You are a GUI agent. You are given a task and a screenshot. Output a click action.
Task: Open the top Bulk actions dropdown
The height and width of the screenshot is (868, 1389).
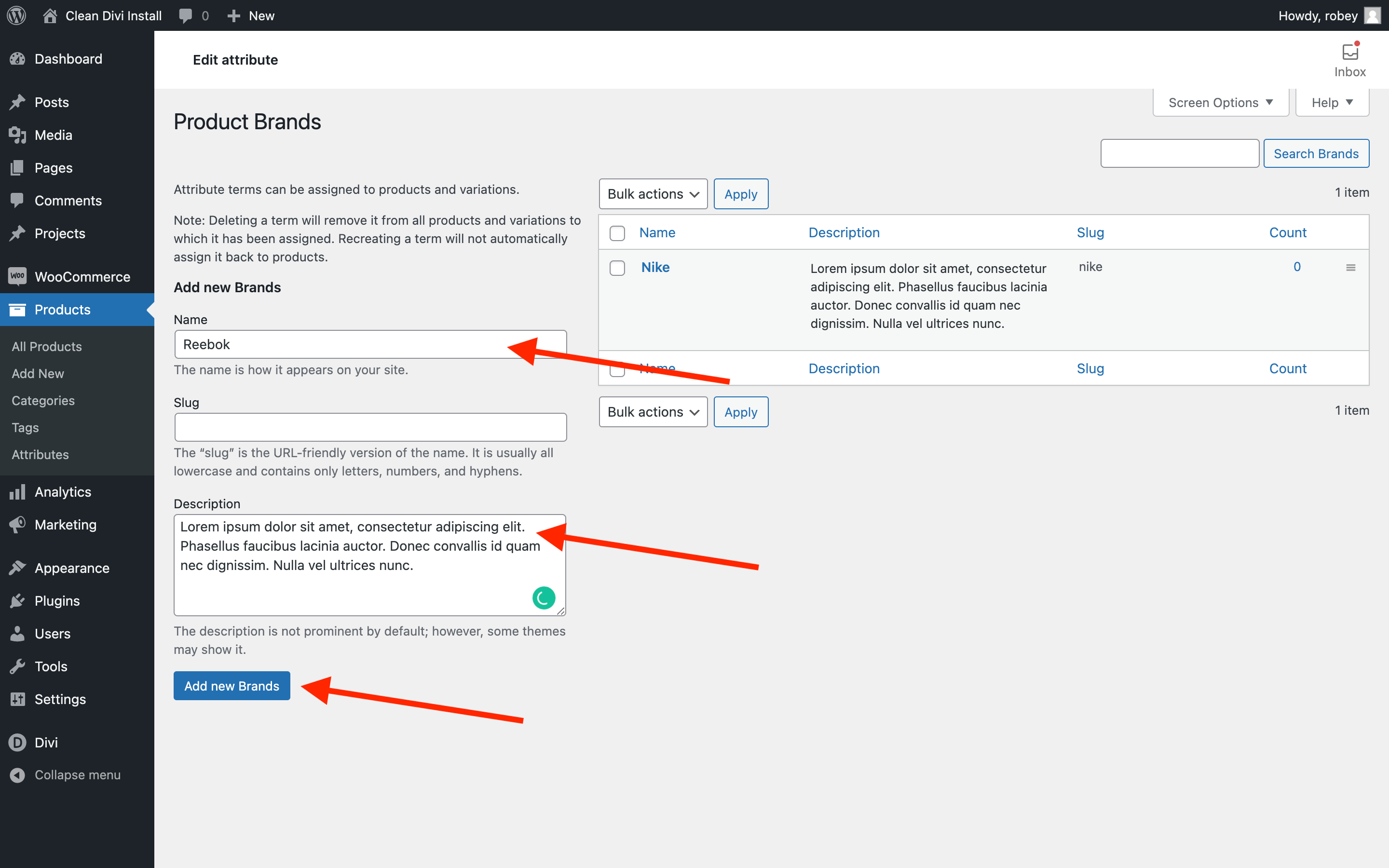(653, 194)
